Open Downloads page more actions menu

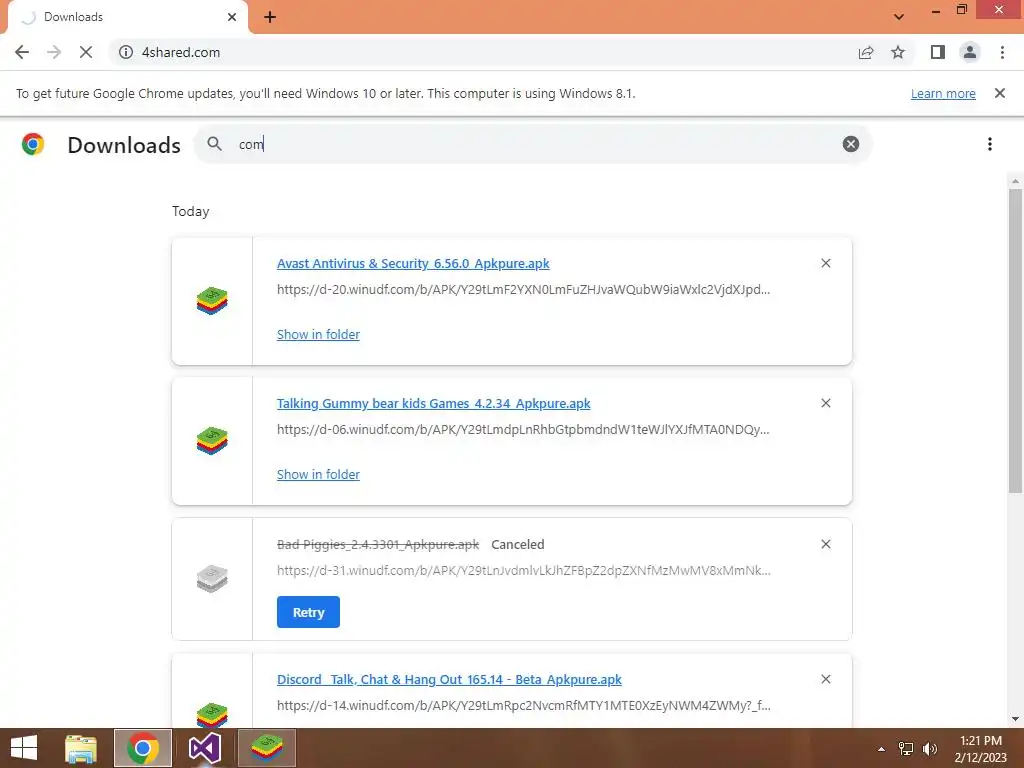click(989, 144)
